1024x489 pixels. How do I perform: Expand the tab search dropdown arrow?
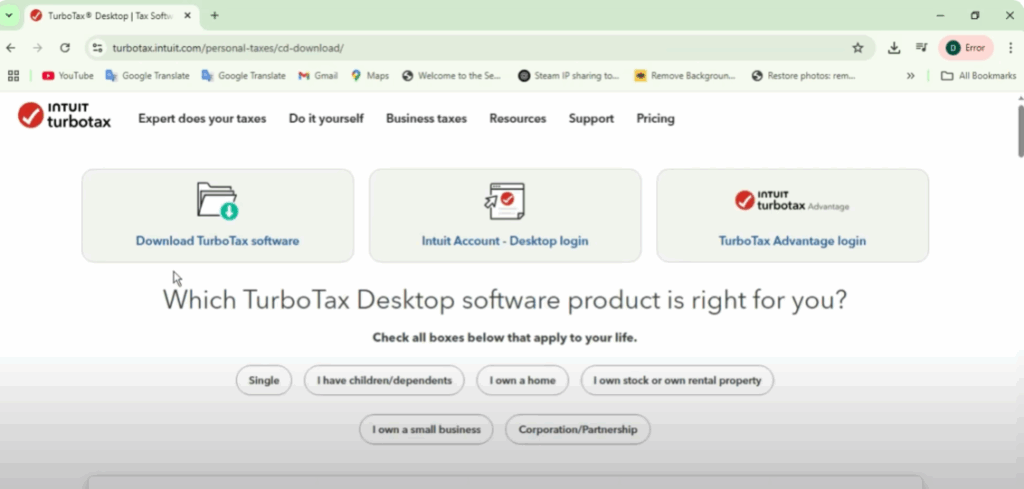[x=9, y=16]
